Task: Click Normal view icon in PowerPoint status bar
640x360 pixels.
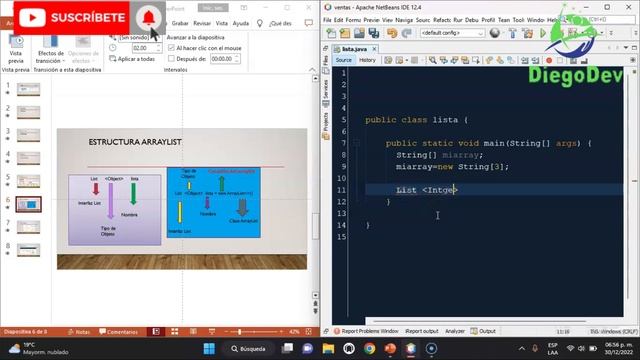Action: [x=156, y=331]
